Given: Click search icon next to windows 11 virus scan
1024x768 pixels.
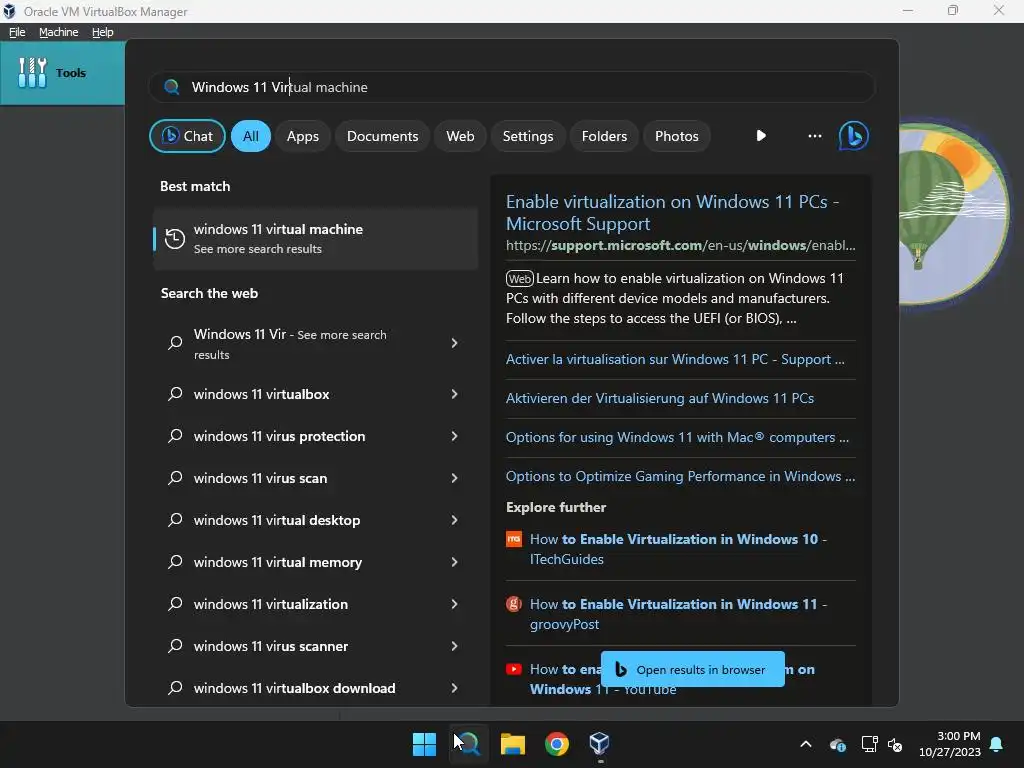Looking at the screenshot, I should pyautogui.click(x=175, y=478).
